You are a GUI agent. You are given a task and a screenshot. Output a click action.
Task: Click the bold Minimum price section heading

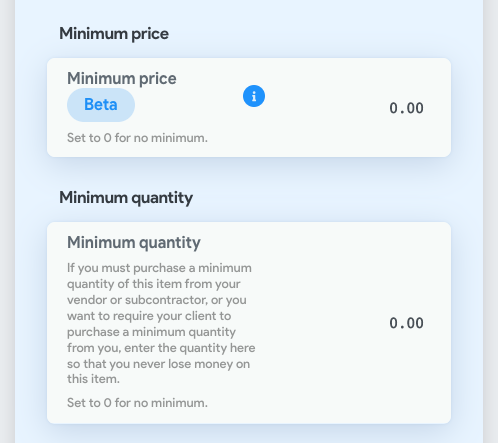click(x=114, y=34)
